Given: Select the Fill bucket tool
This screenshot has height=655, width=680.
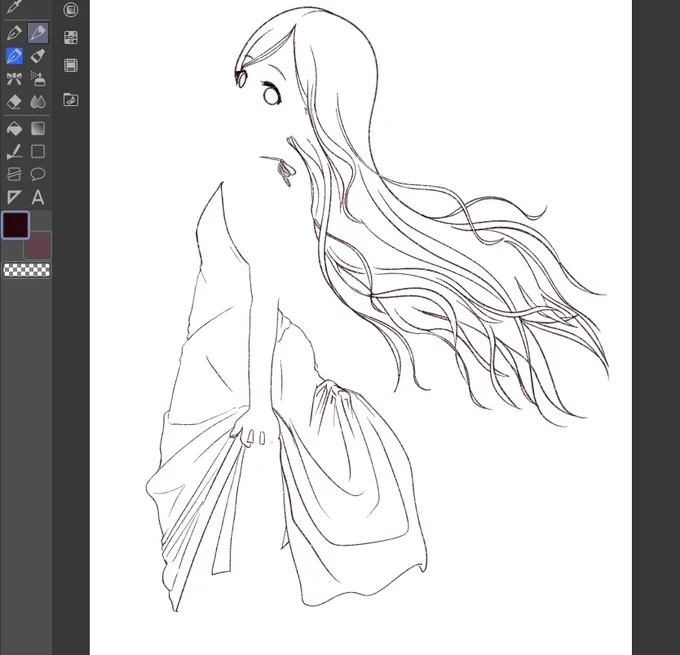Looking at the screenshot, I should click(14, 128).
